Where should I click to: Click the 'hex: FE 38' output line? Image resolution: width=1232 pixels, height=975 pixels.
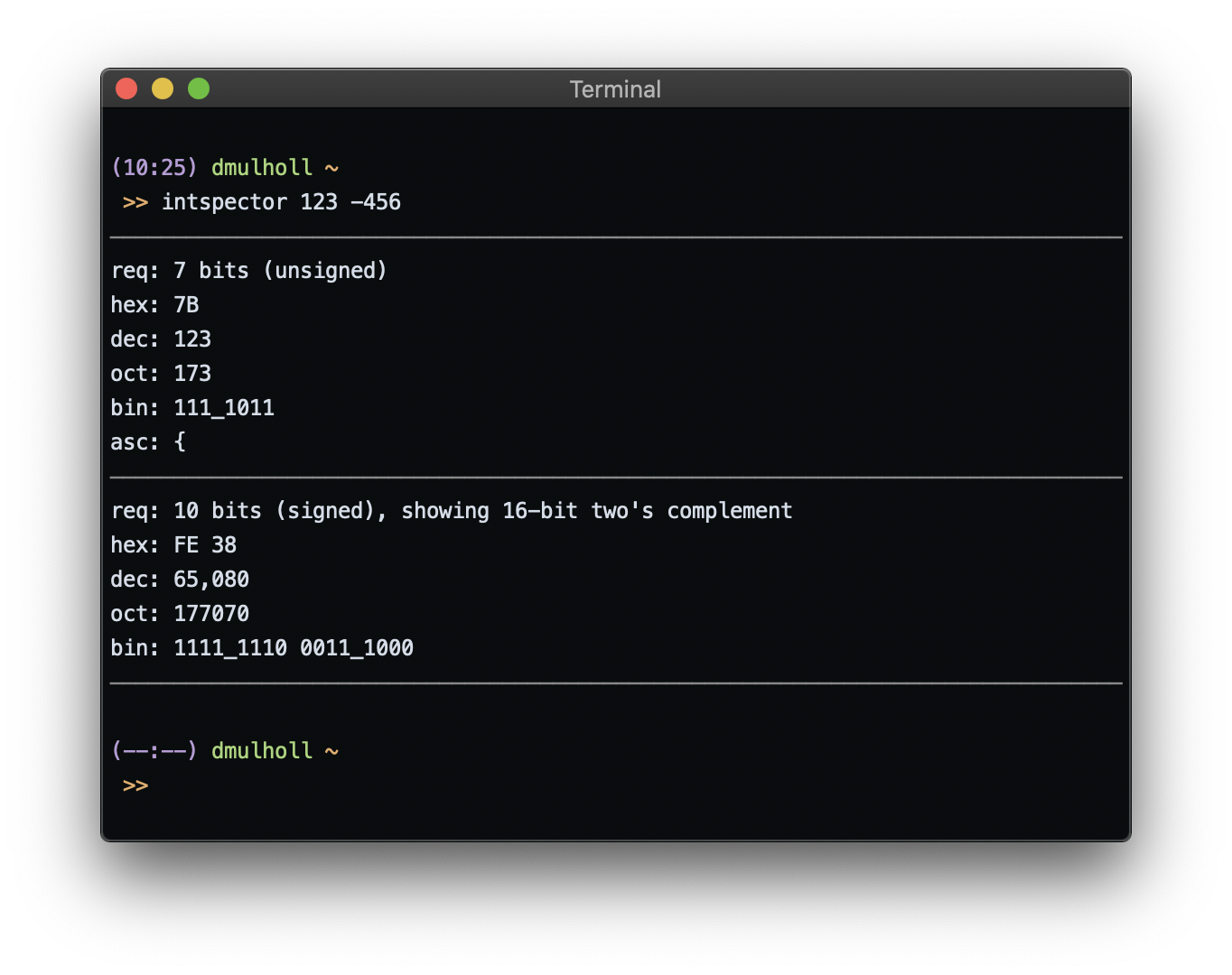(x=173, y=545)
